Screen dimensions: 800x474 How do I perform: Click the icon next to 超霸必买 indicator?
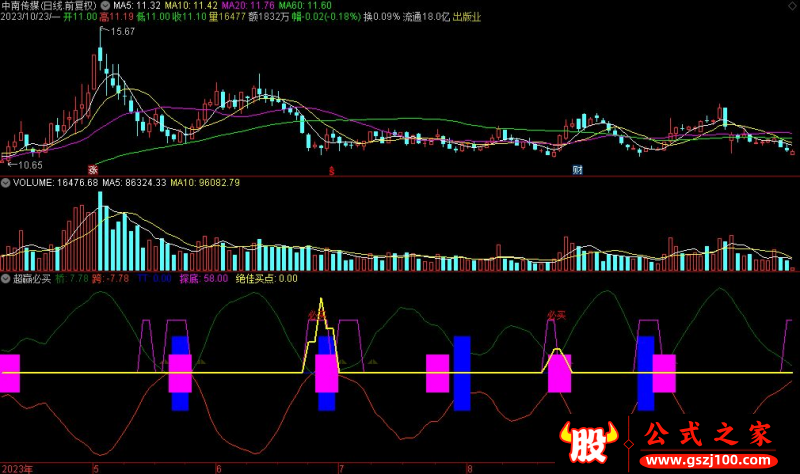coord(5,278)
